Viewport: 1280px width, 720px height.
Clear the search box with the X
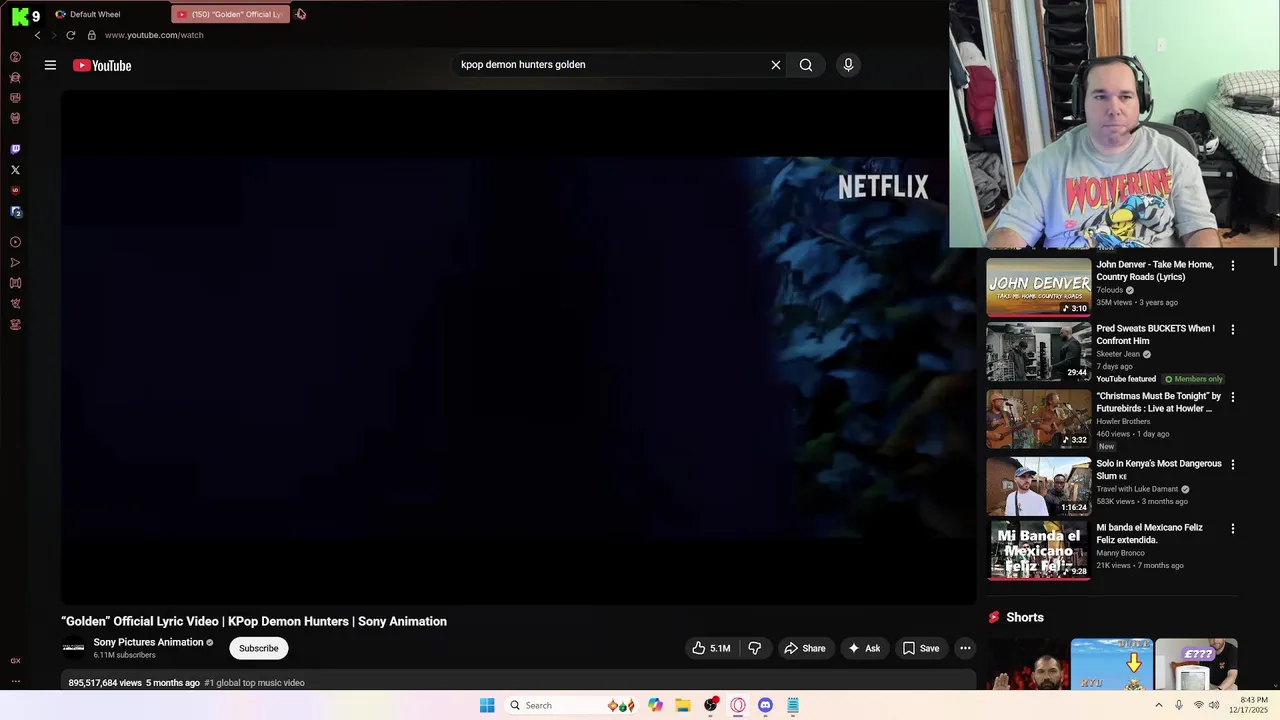(x=775, y=65)
